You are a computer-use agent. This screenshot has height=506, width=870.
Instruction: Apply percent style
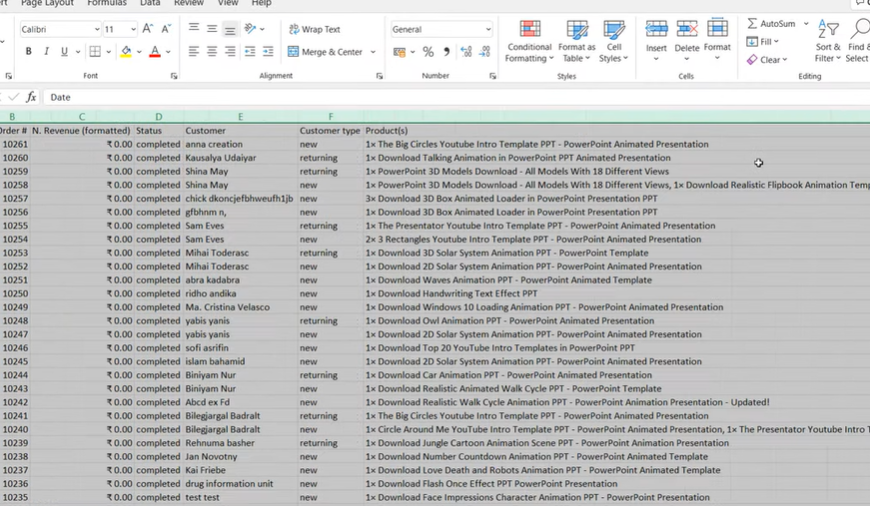tap(428, 52)
